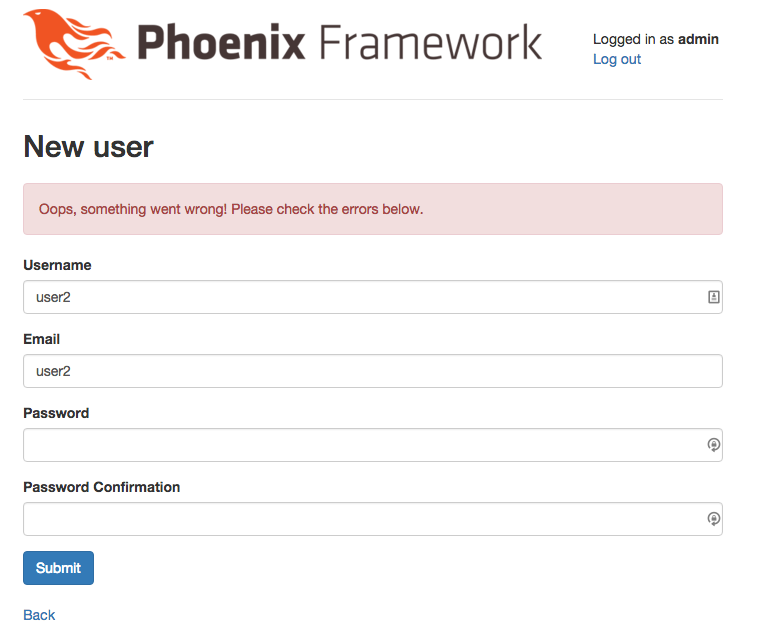The height and width of the screenshot is (633, 773).
Task: Click the key icon in the Password field
Action: (714, 445)
